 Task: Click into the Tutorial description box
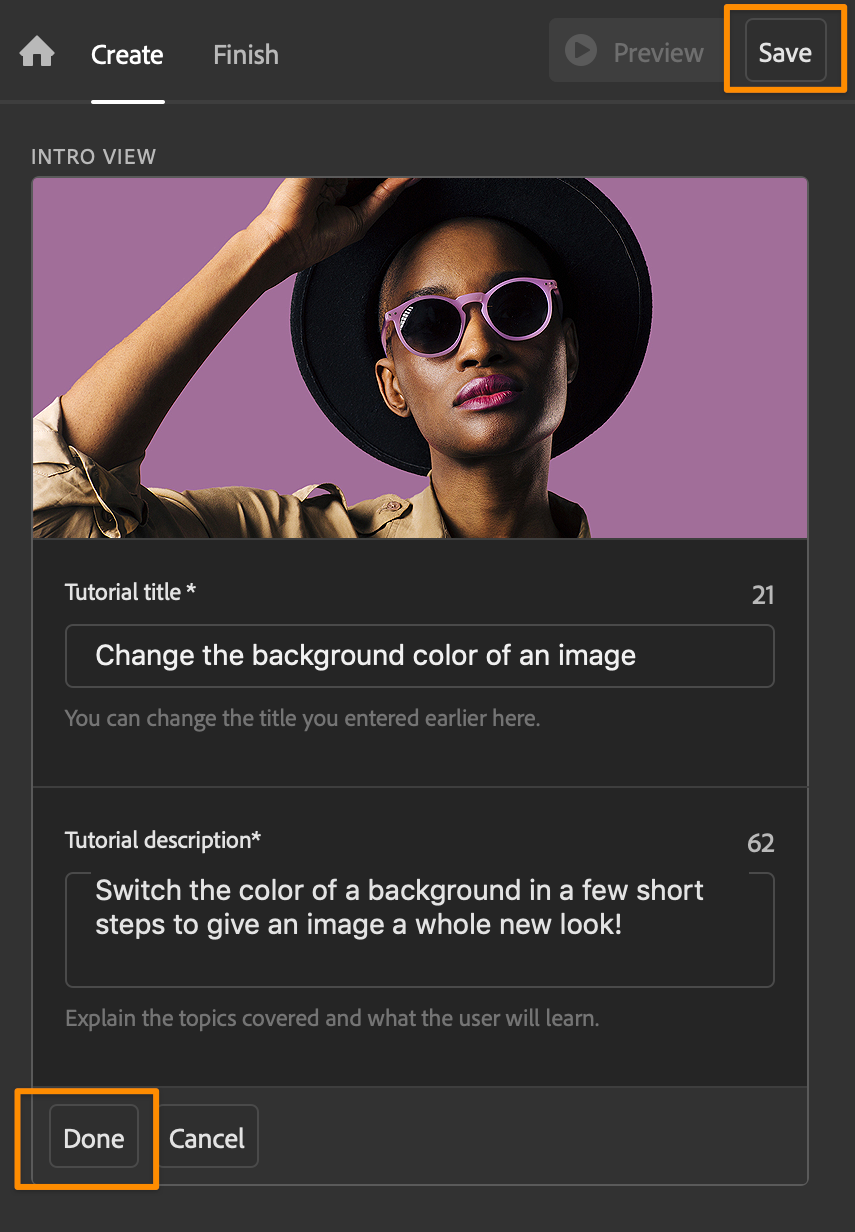(419, 930)
